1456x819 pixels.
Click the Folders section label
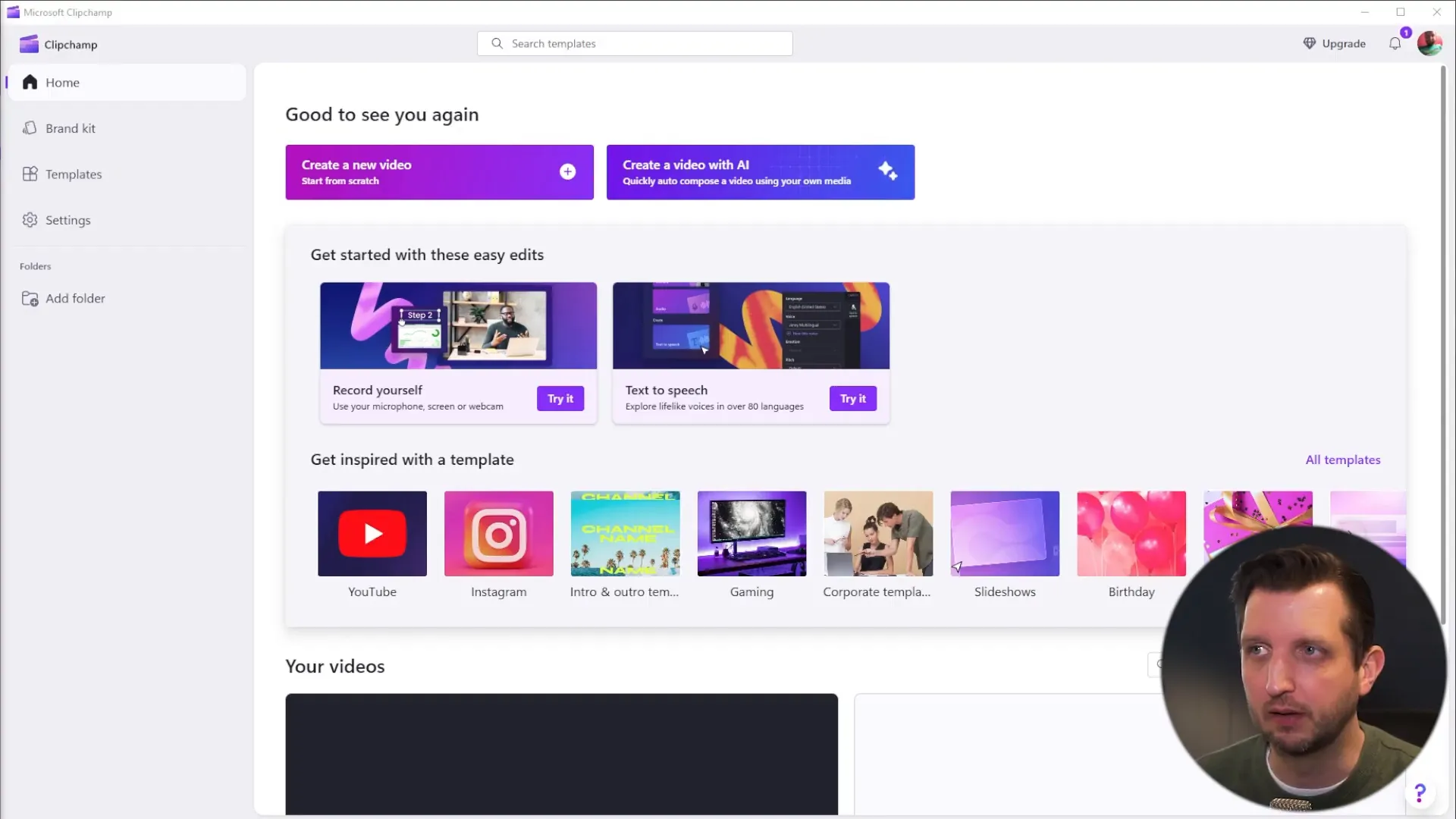(x=36, y=267)
